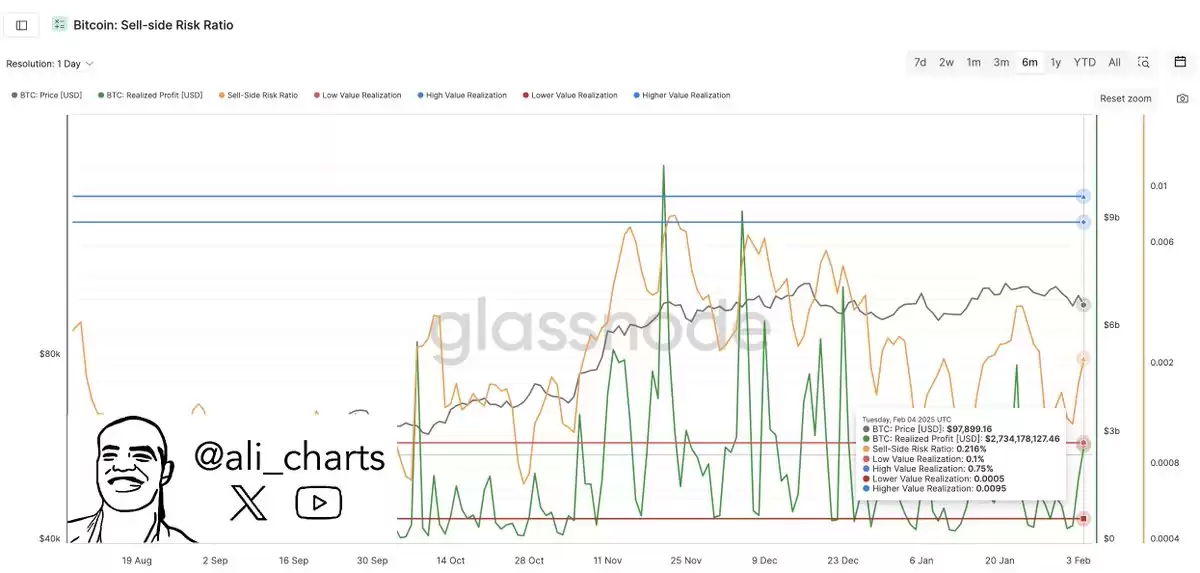The width and height of the screenshot is (1200, 573).
Task: Toggle Low Value Realization legend entry
Action: [x=357, y=96]
